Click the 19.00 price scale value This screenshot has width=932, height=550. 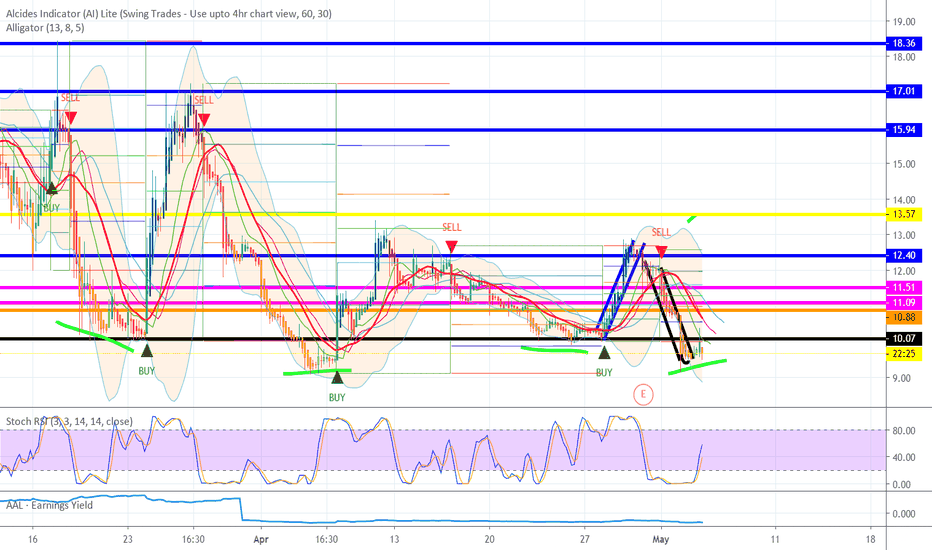click(x=903, y=22)
